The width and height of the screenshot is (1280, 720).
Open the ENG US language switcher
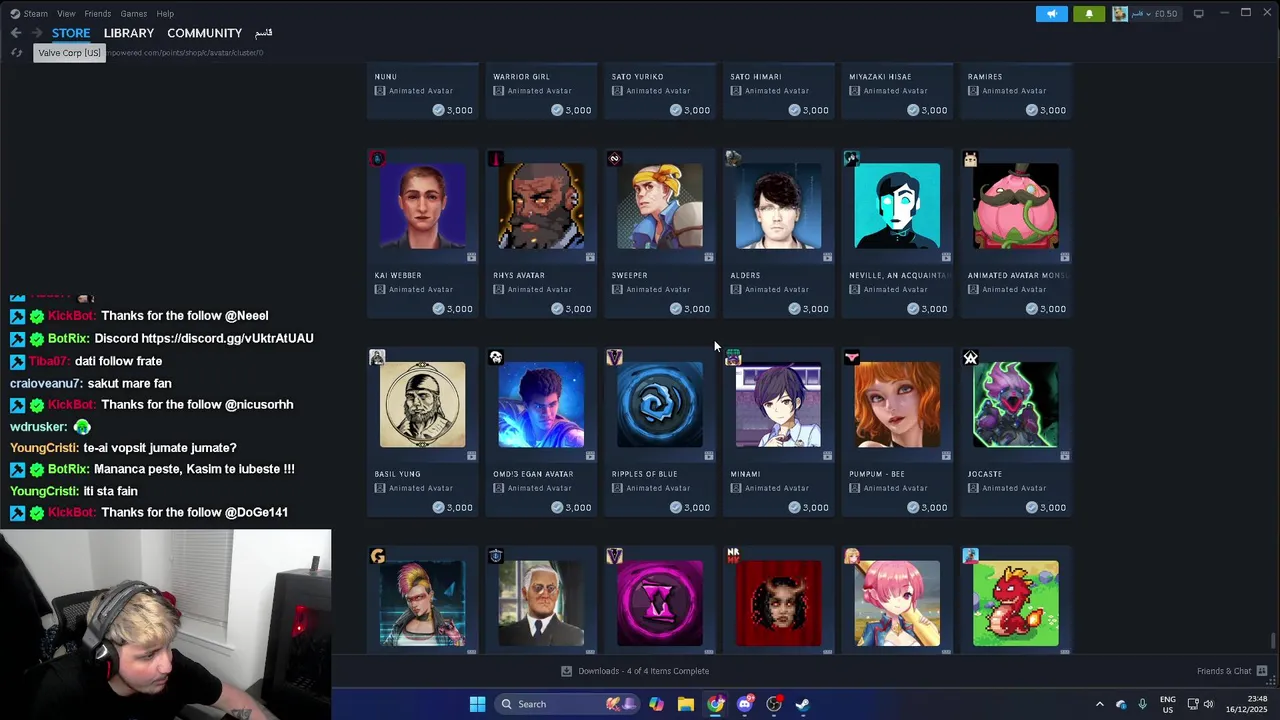point(1168,704)
